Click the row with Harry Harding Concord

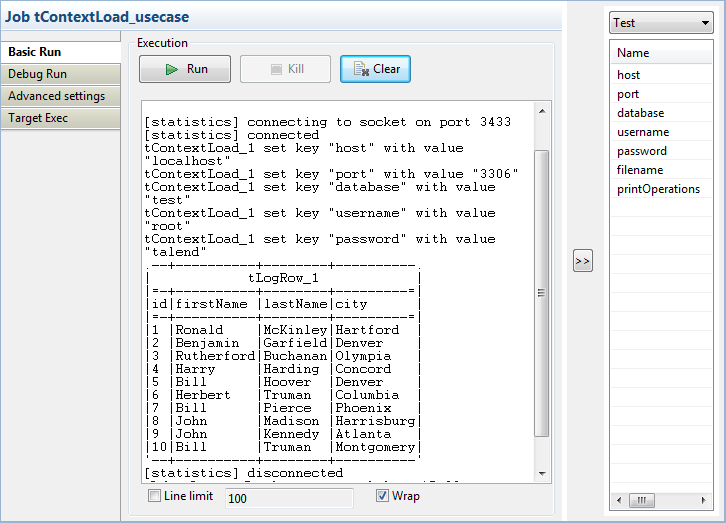(283, 369)
